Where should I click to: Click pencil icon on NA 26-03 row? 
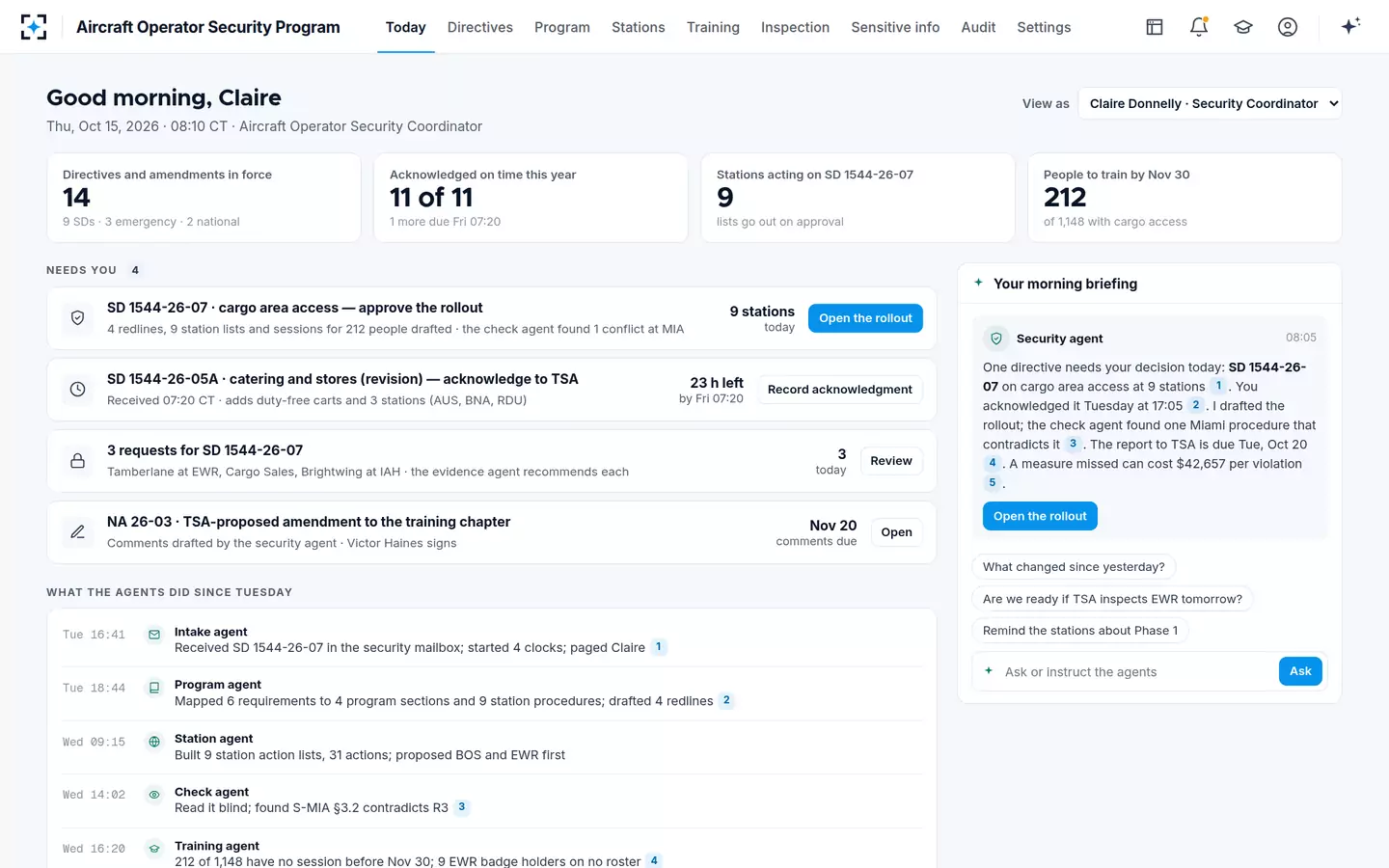pos(78,531)
